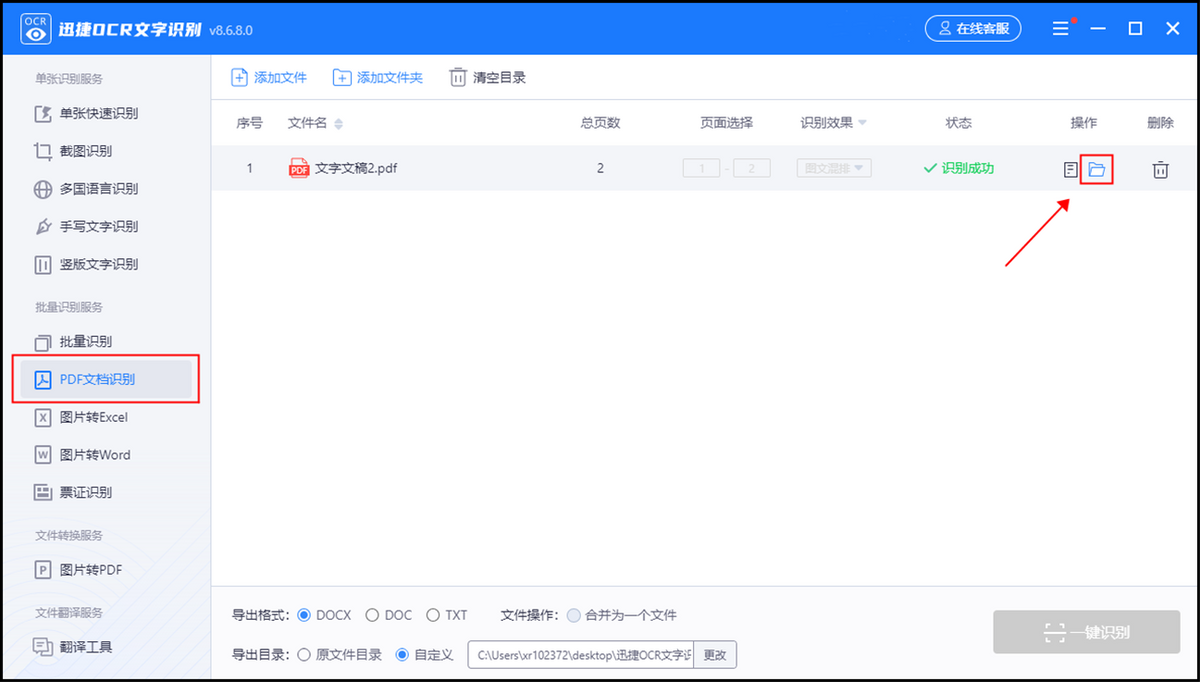Viewport: 1200px width, 682px height.
Task: Click the 页面选择 column header
Action: pos(727,123)
